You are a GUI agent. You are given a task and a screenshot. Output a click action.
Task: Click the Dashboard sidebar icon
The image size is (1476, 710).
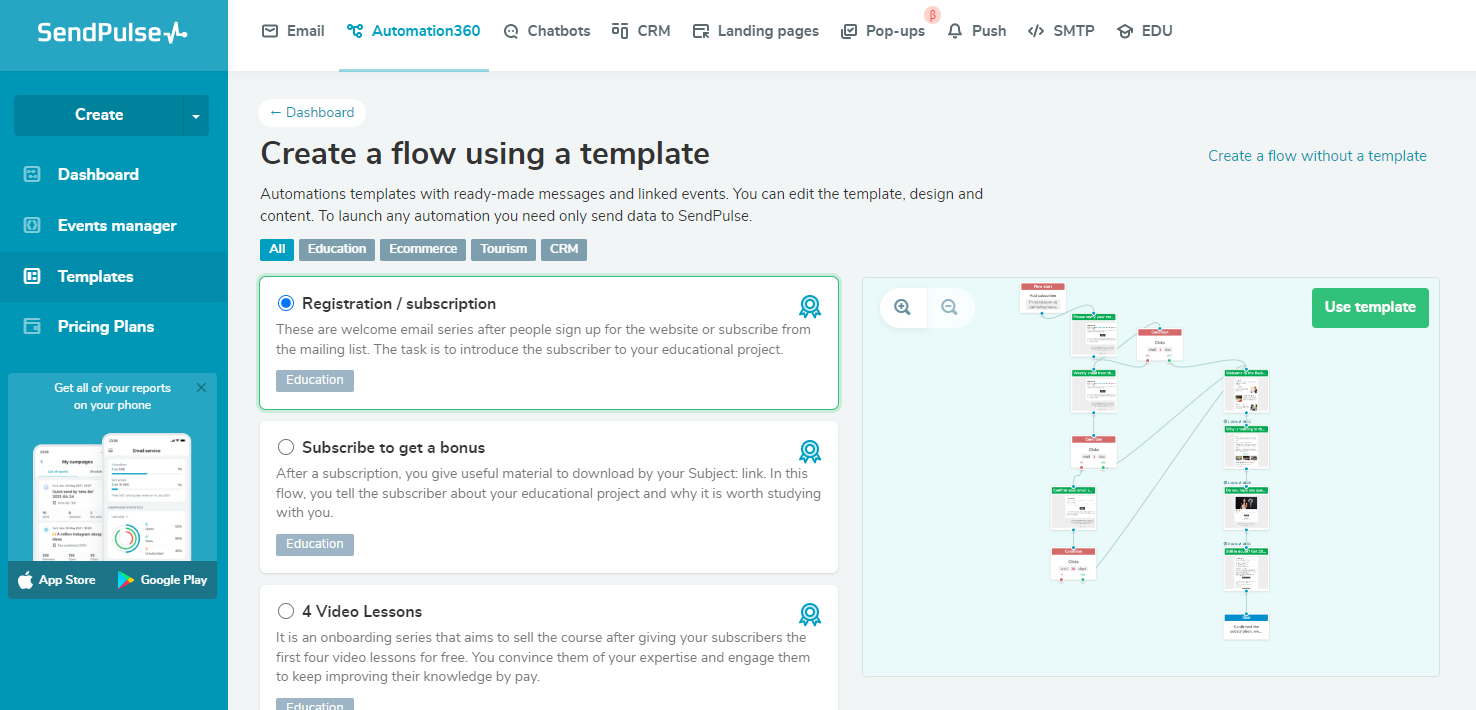(32, 174)
